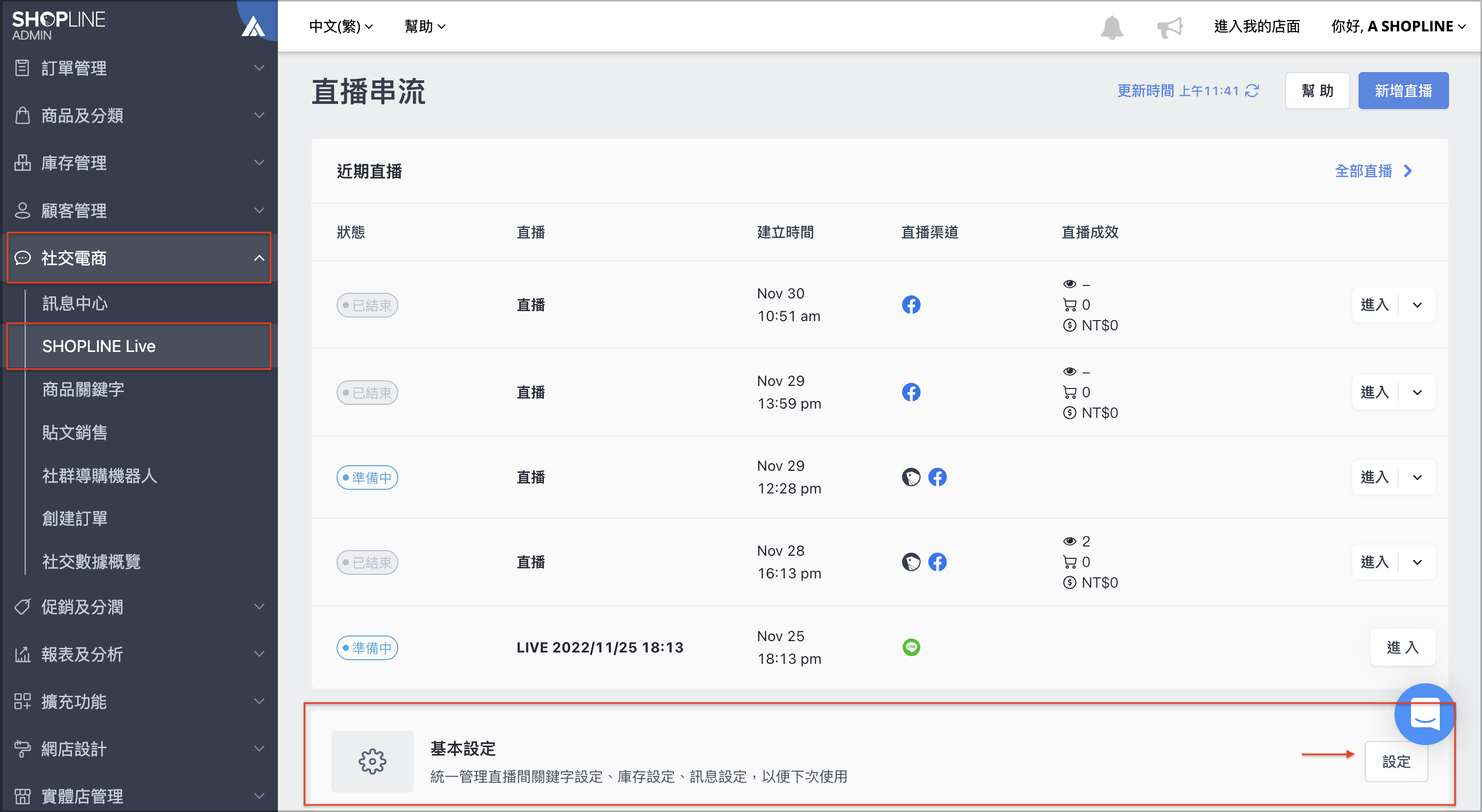
Task: Click the 新增直播 button
Action: tap(1403, 91)
